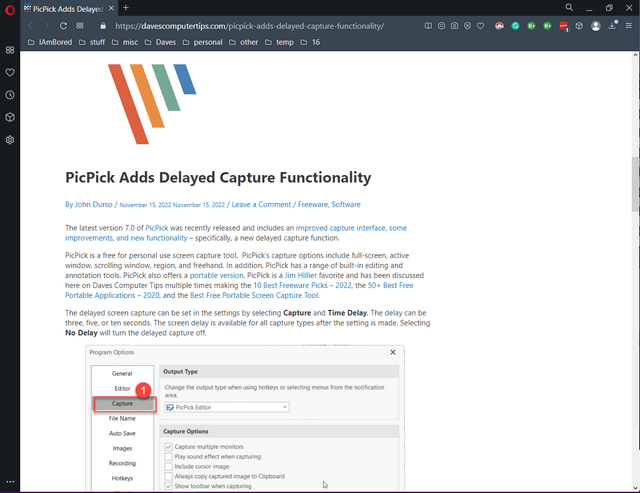The height and width of the screenshot is (493, 640).
Task: Click the page vertical scrollbar thumb
Action: tap(636, 184)
